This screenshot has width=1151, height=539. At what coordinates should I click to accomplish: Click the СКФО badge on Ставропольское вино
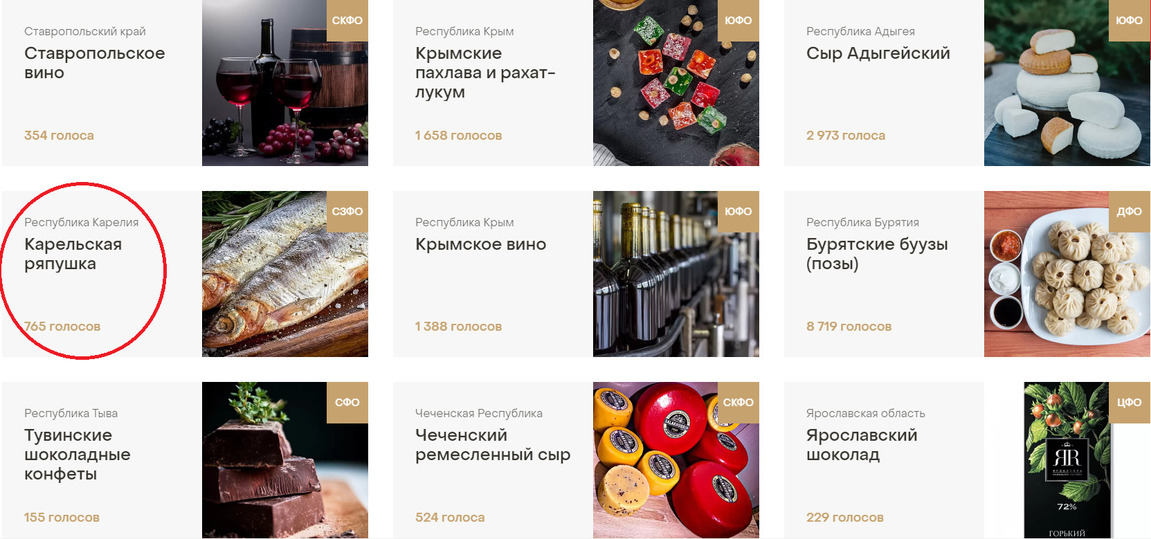347,21
